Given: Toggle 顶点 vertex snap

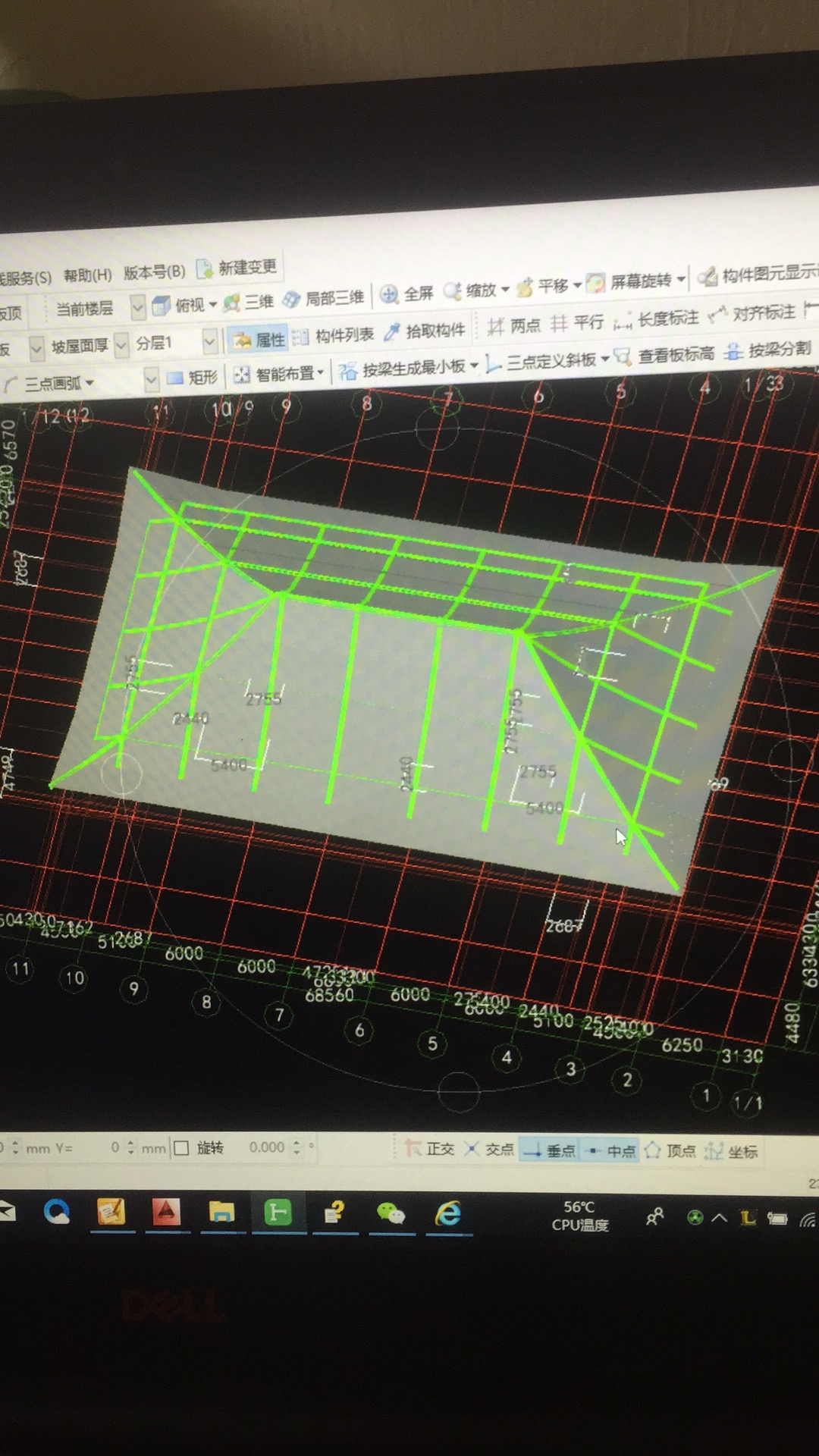Looking at the screenshot, I should pos(670,1151).
